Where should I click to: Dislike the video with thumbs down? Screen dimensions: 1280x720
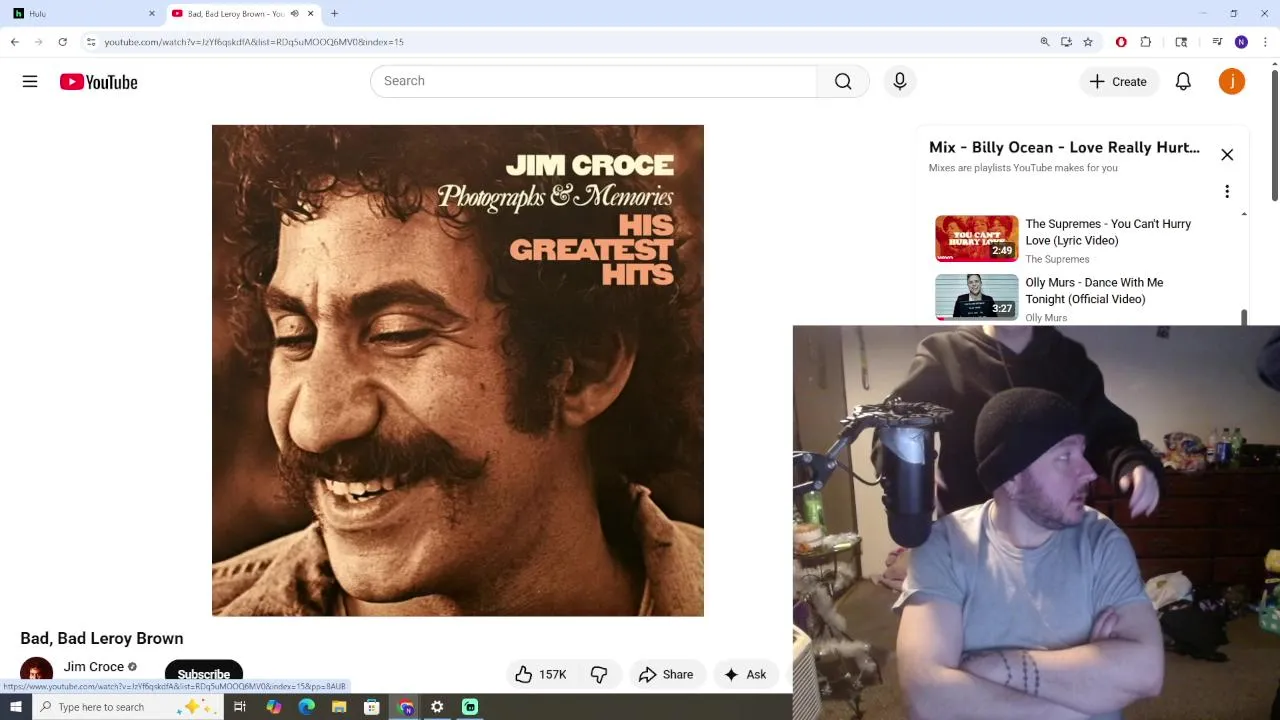(599, 674)
